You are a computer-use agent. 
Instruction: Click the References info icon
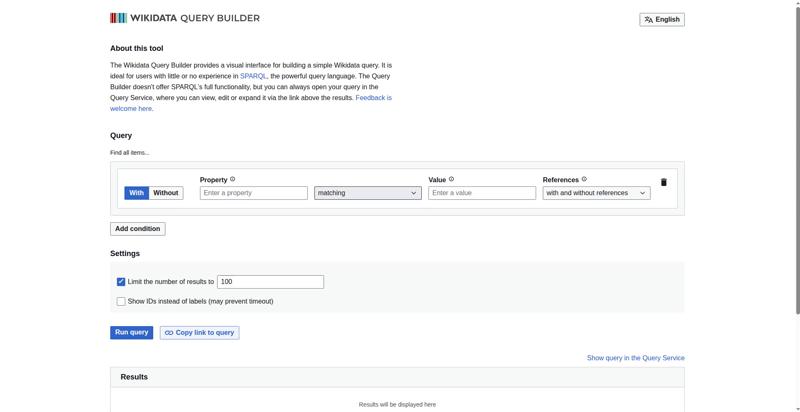tap(584, 180)
